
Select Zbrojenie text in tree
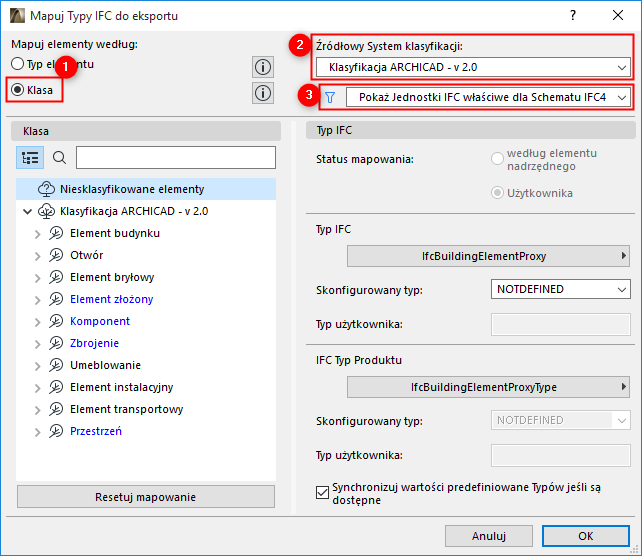[94, 343]
